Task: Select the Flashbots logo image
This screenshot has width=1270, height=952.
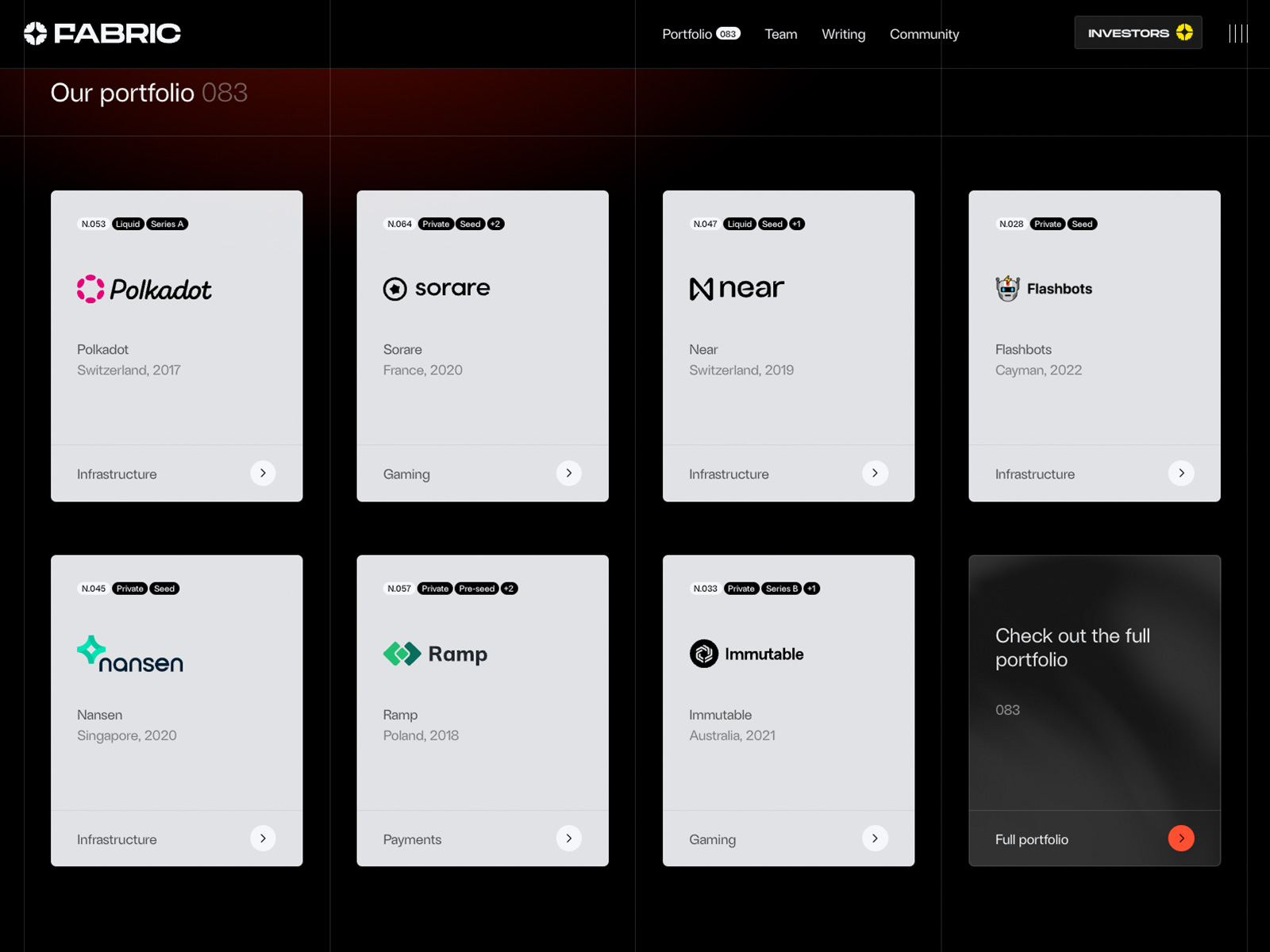Action: point(1043,289)
